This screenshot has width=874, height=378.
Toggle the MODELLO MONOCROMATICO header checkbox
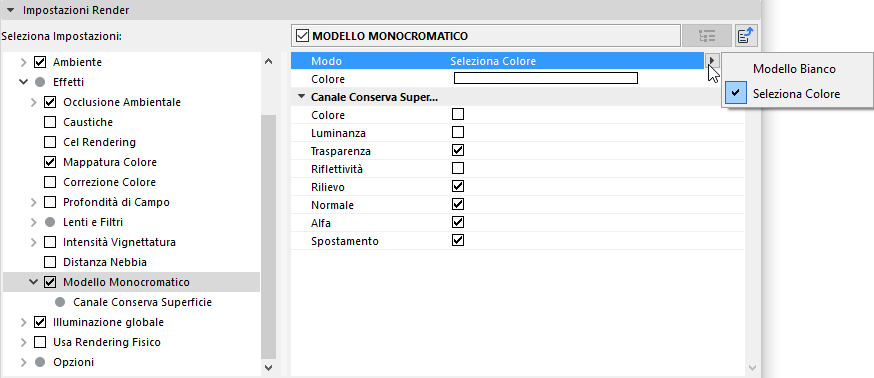(302, 36)
